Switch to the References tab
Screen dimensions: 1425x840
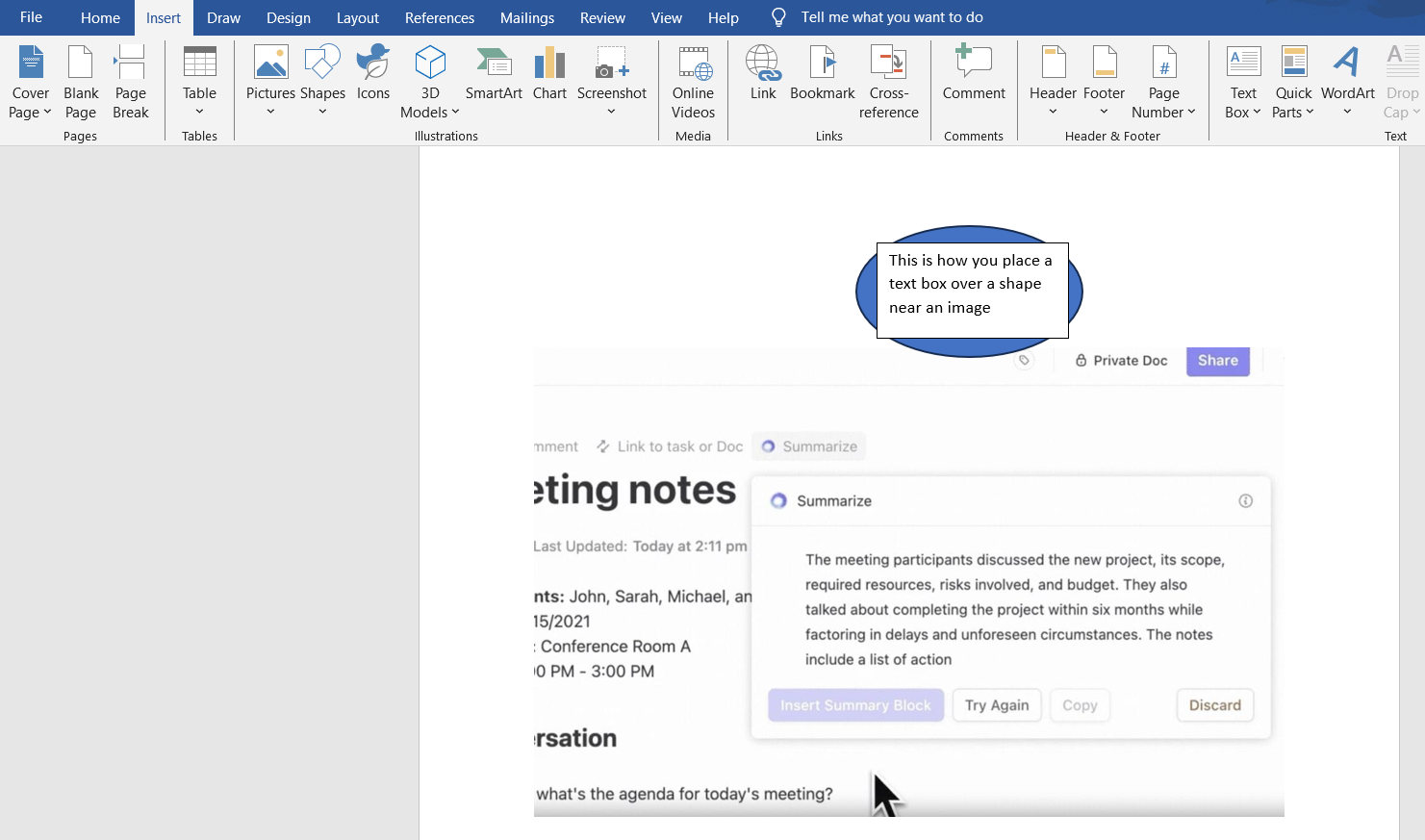440,17
